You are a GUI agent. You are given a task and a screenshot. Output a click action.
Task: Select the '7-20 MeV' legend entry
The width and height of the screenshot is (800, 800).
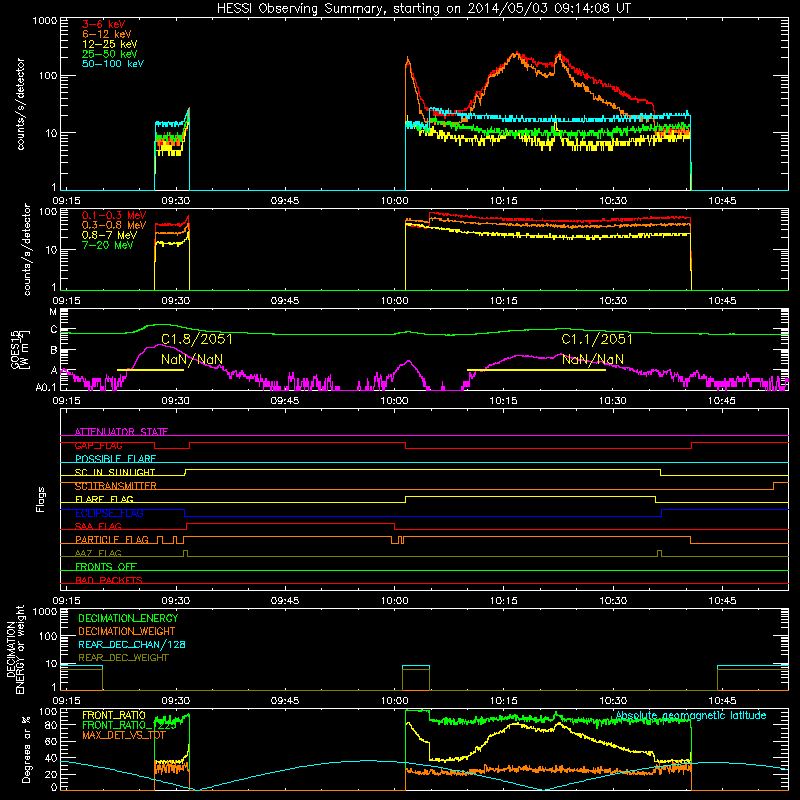pos(107,245)
